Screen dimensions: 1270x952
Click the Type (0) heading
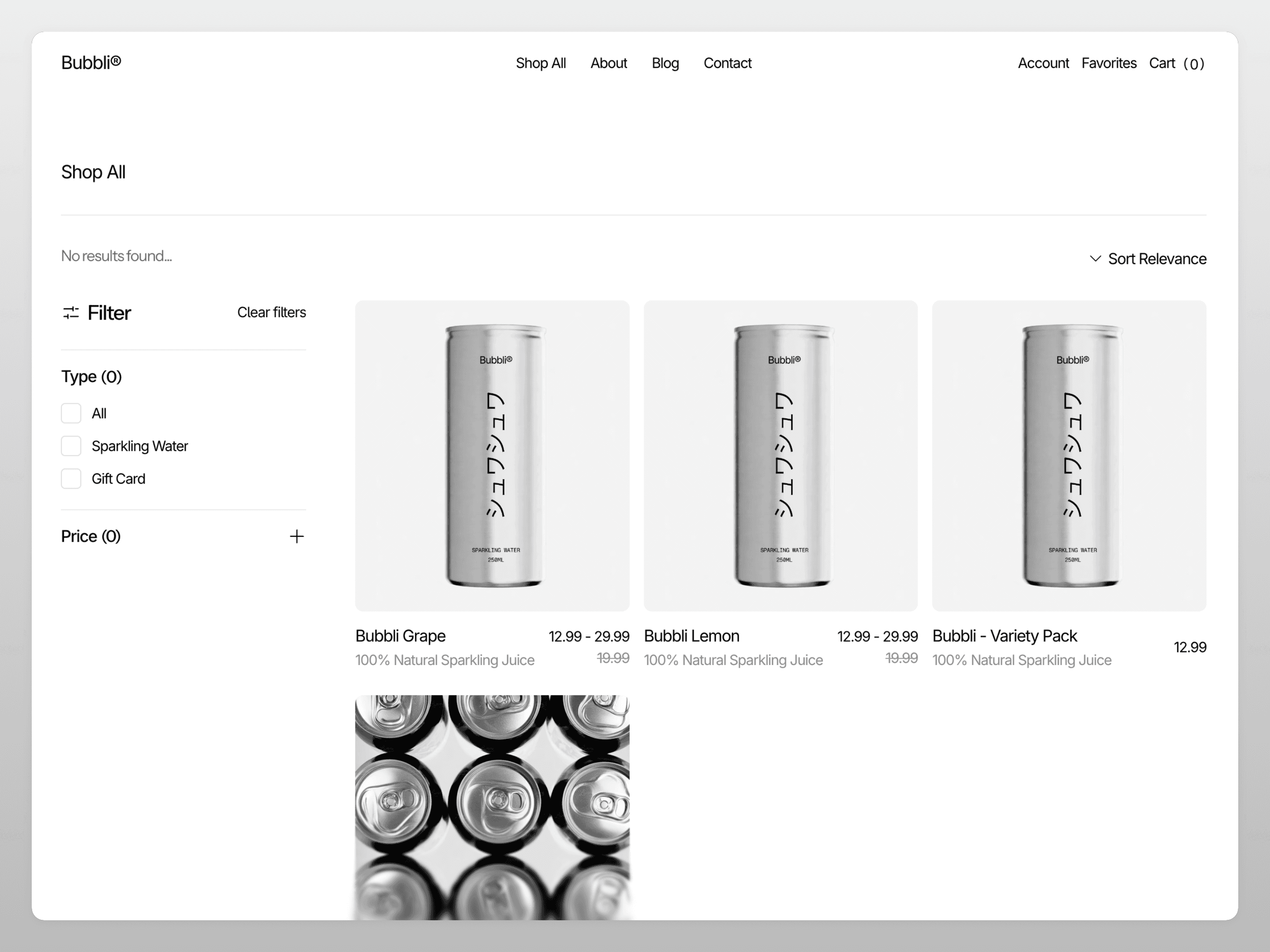[x=91, y=376]
